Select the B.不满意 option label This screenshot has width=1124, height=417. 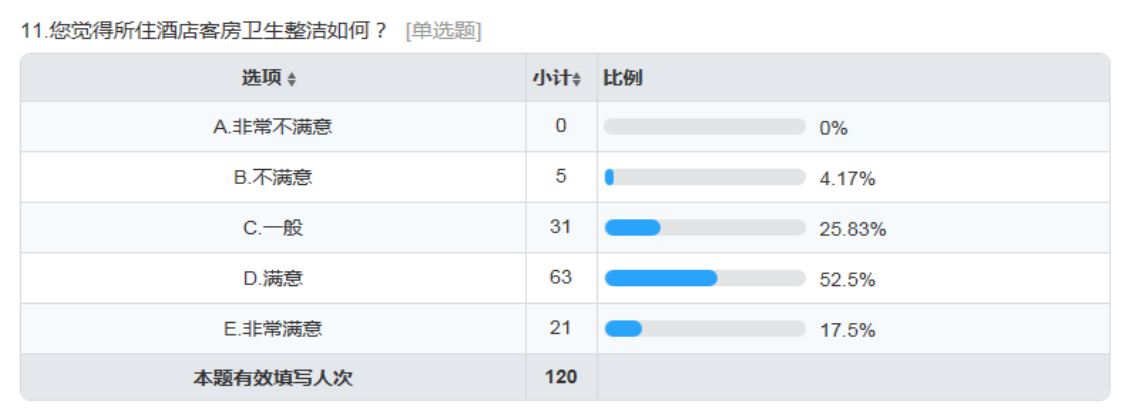pyautogui.click(x=273, y=177)
